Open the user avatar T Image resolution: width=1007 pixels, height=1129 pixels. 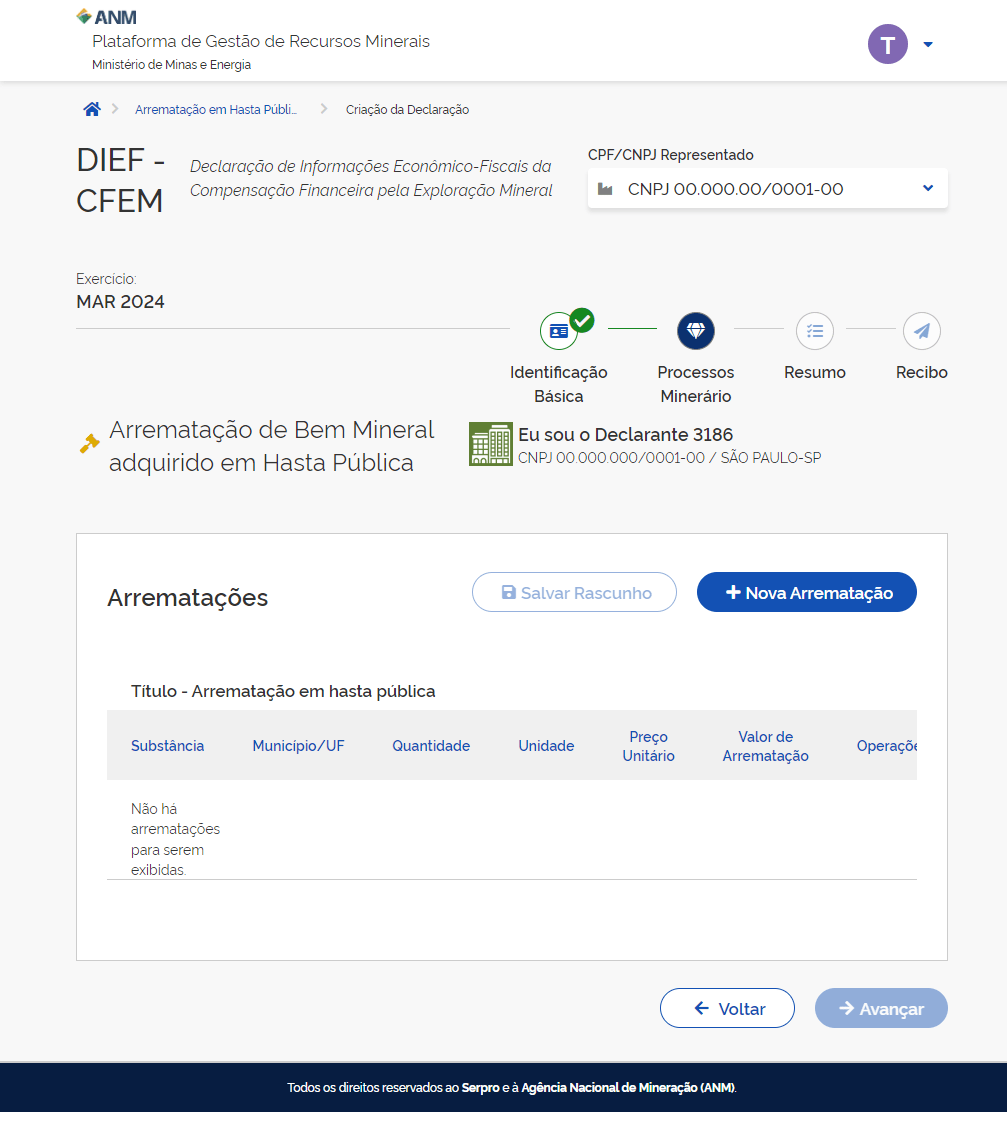[887, 44]
